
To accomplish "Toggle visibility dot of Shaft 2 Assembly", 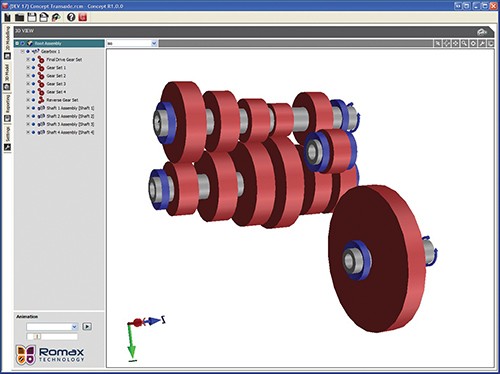I will click(33, 116).
